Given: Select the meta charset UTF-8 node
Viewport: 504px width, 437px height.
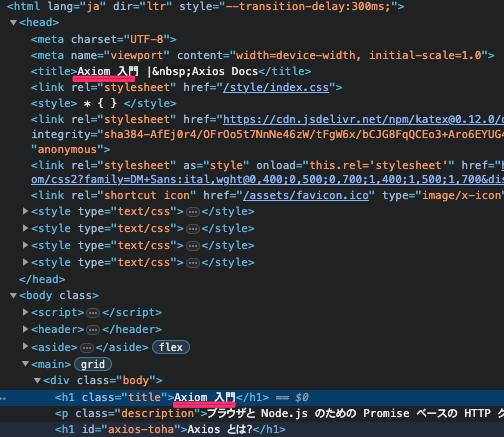Looking at the screenshot, I should [104, 39].
